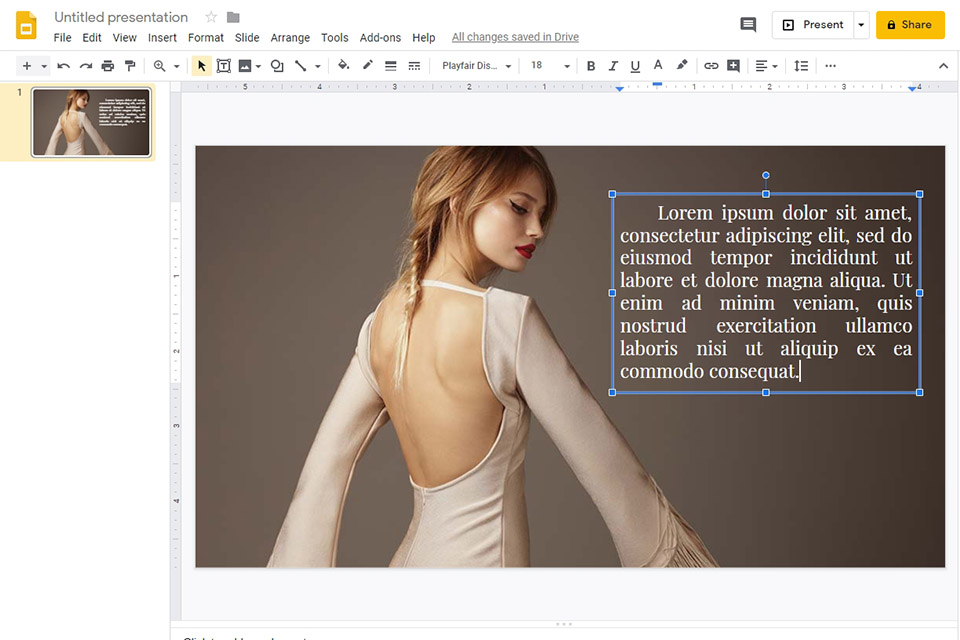Insert a link on selected text
This screenshot has width=960, height=640.
[711, 65]
